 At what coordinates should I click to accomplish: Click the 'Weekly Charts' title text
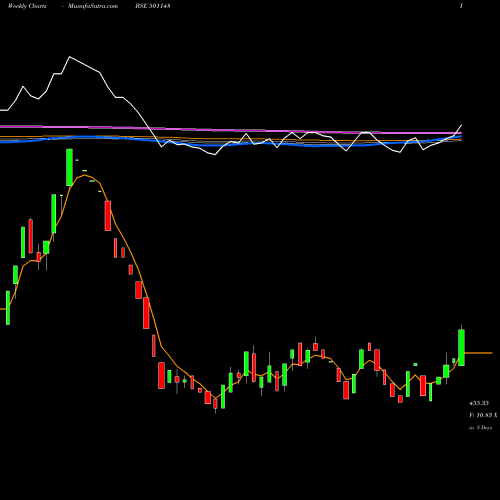click(27, 6)
